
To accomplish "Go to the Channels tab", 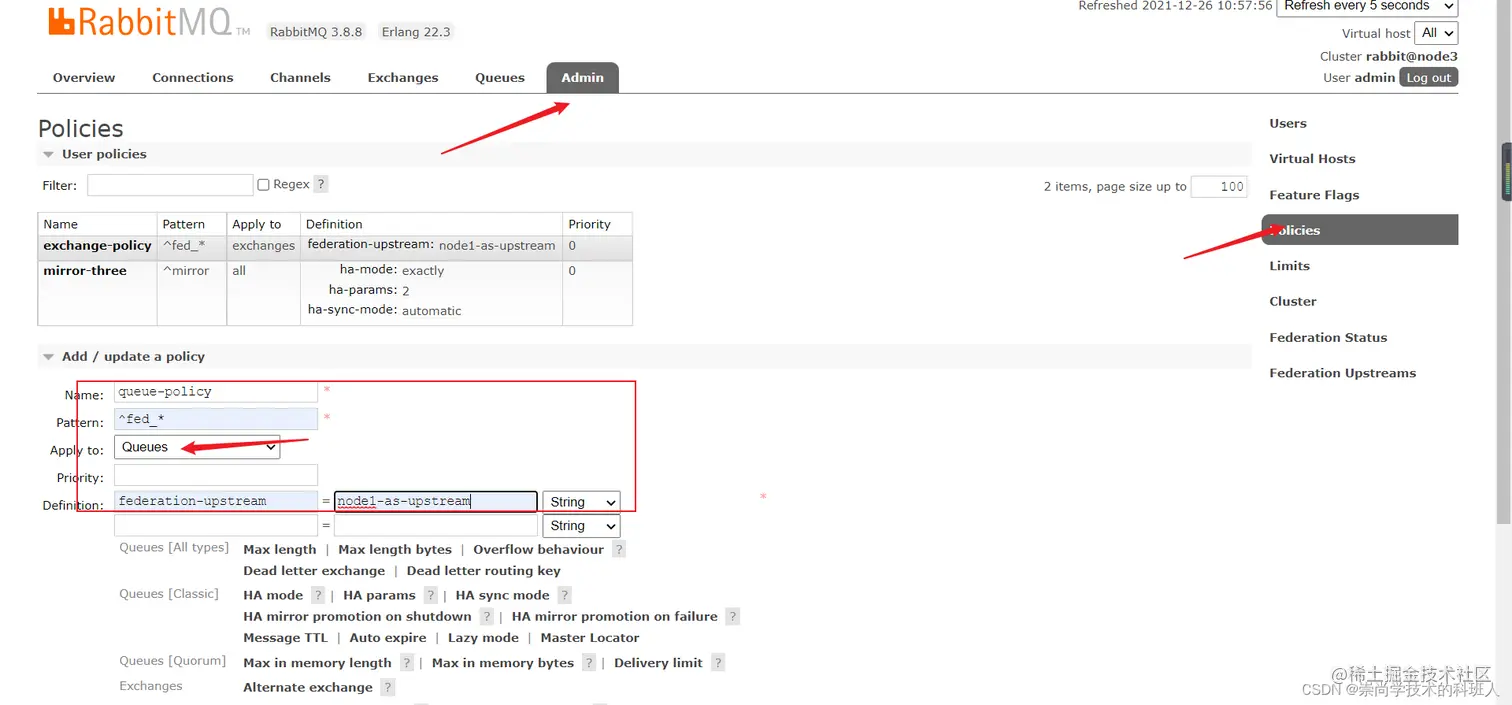I will point(300,77).
